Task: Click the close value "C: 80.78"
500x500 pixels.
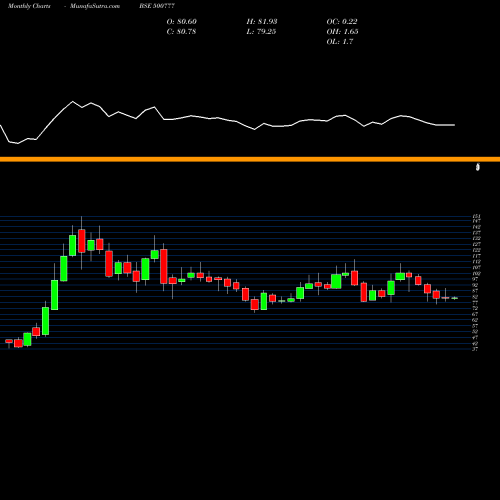Action: click(181, 31)
